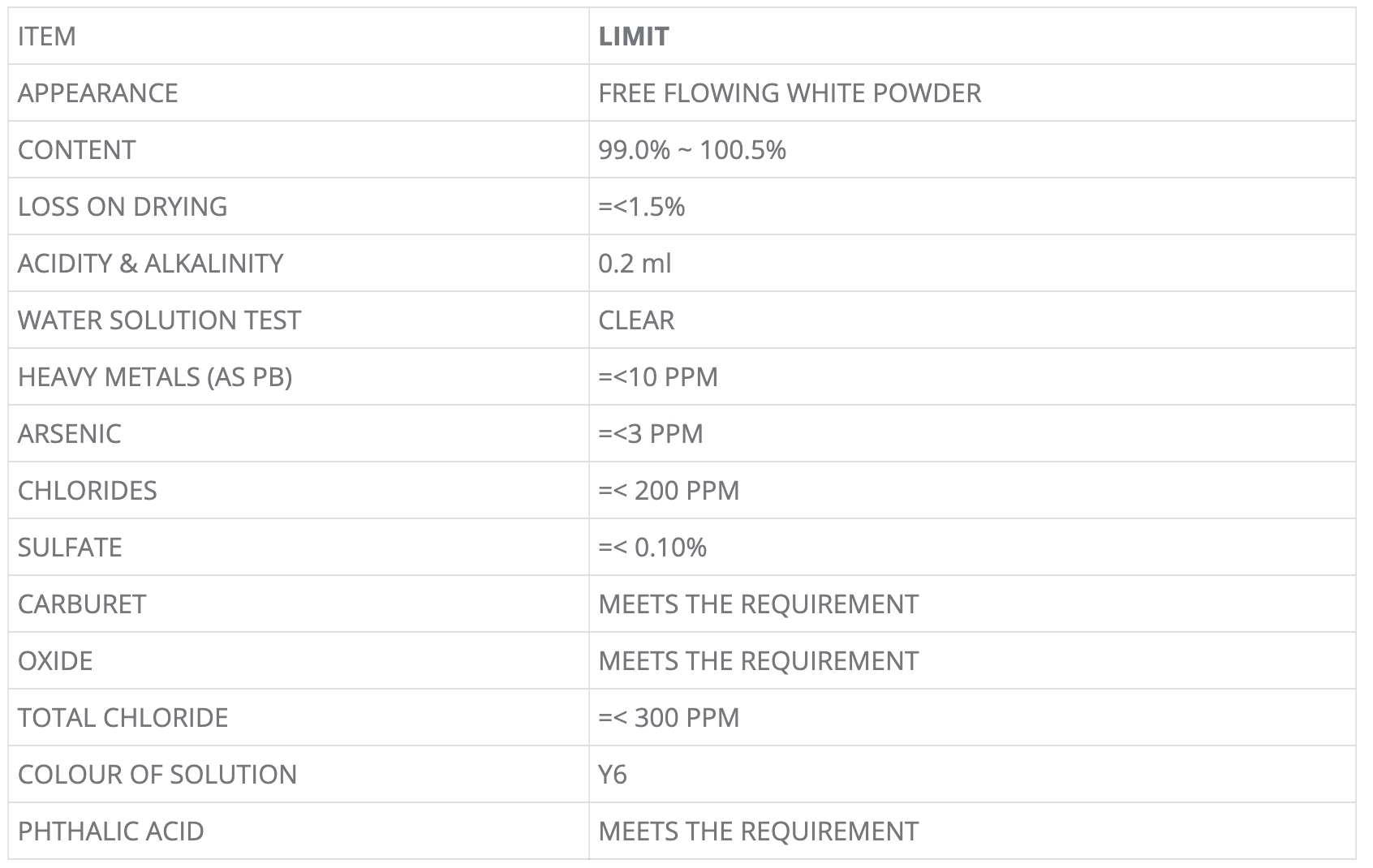Viewport: 1373px width, 868px height.
Task: Click the FREE FLOWING WHITE POWDER cell
Action: click(x=790, y=93)
